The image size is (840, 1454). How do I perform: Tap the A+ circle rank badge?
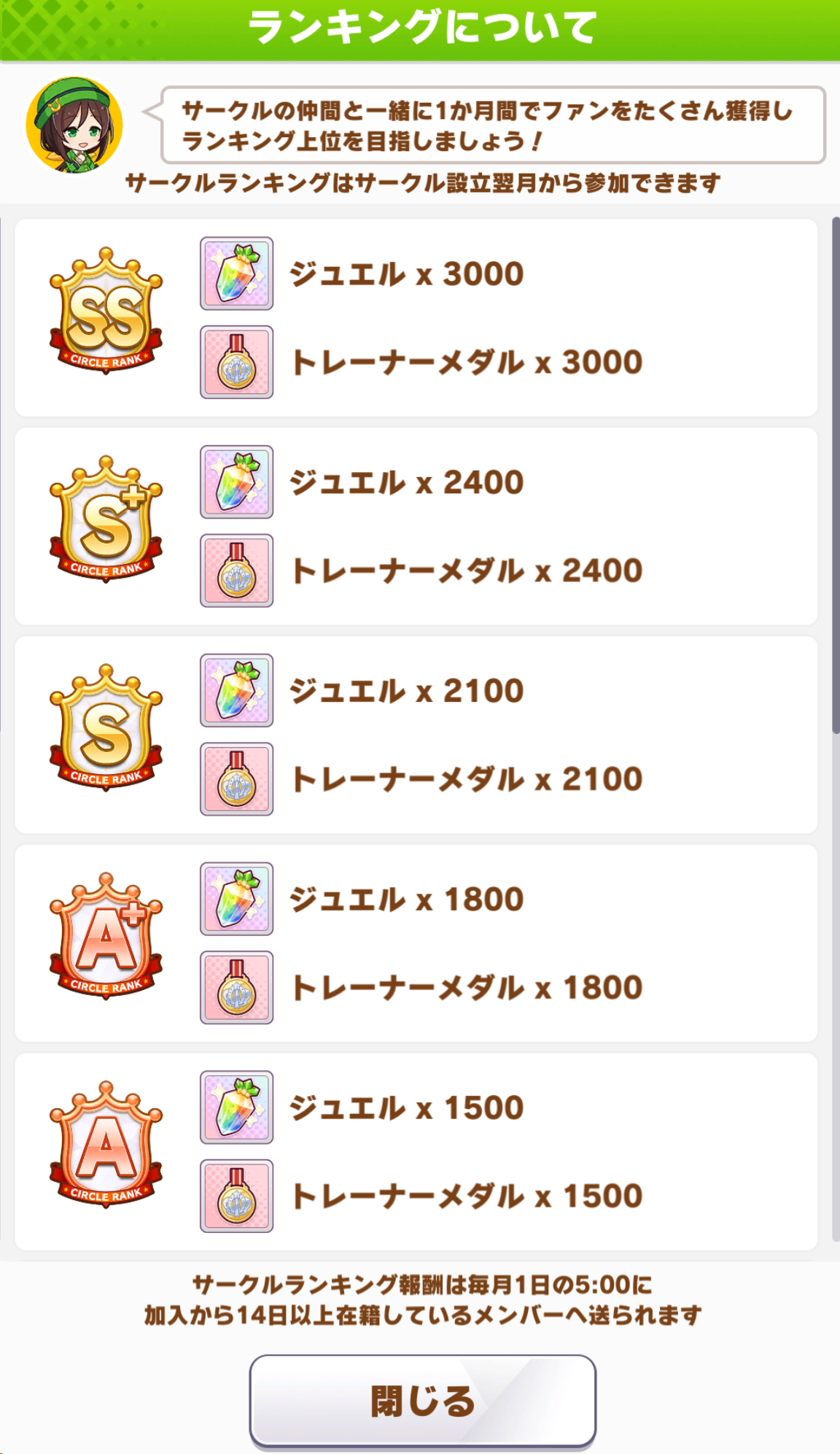click(106, 936)
